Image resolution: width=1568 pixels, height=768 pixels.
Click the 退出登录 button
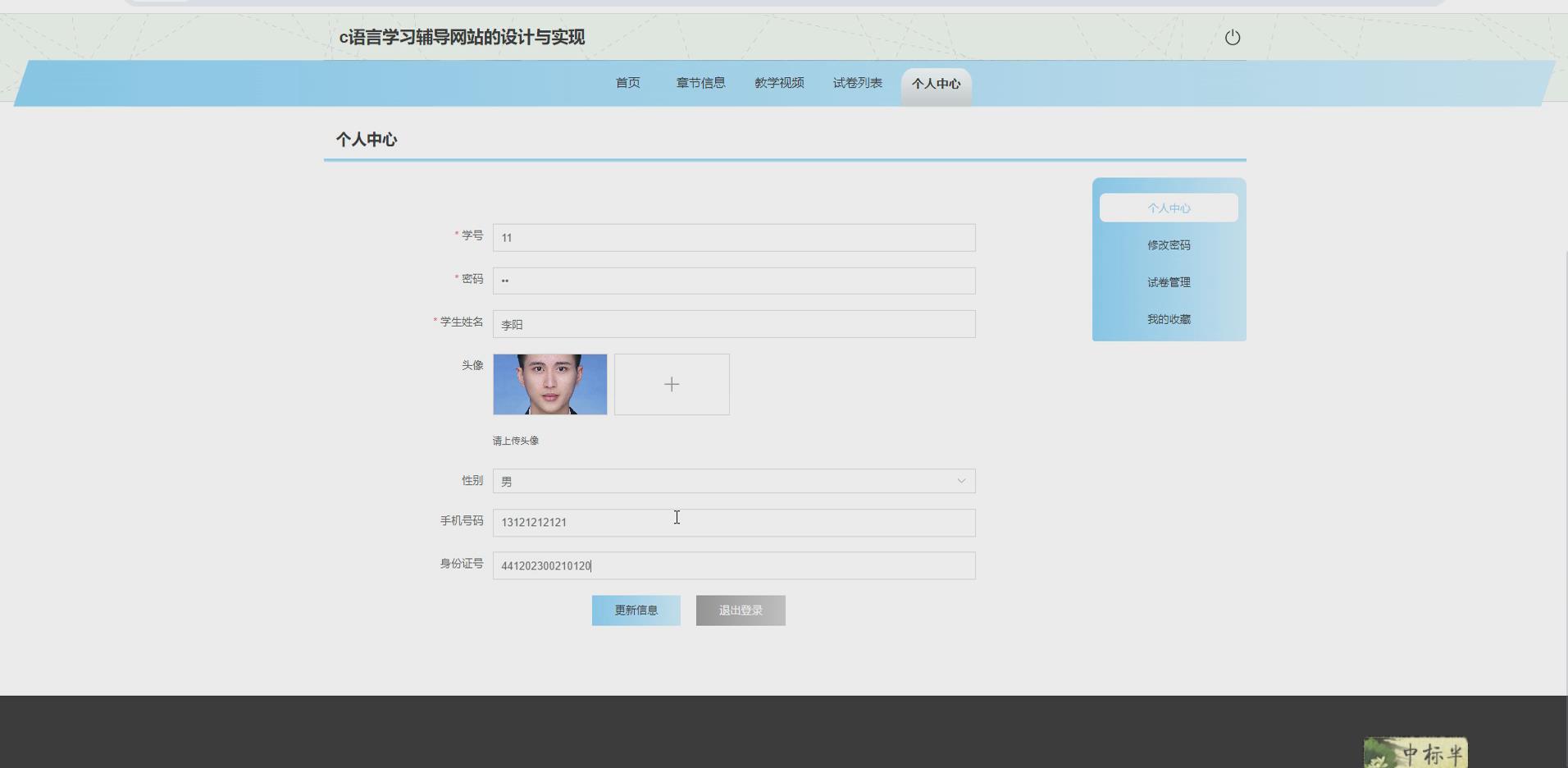[x=741, y=610]
